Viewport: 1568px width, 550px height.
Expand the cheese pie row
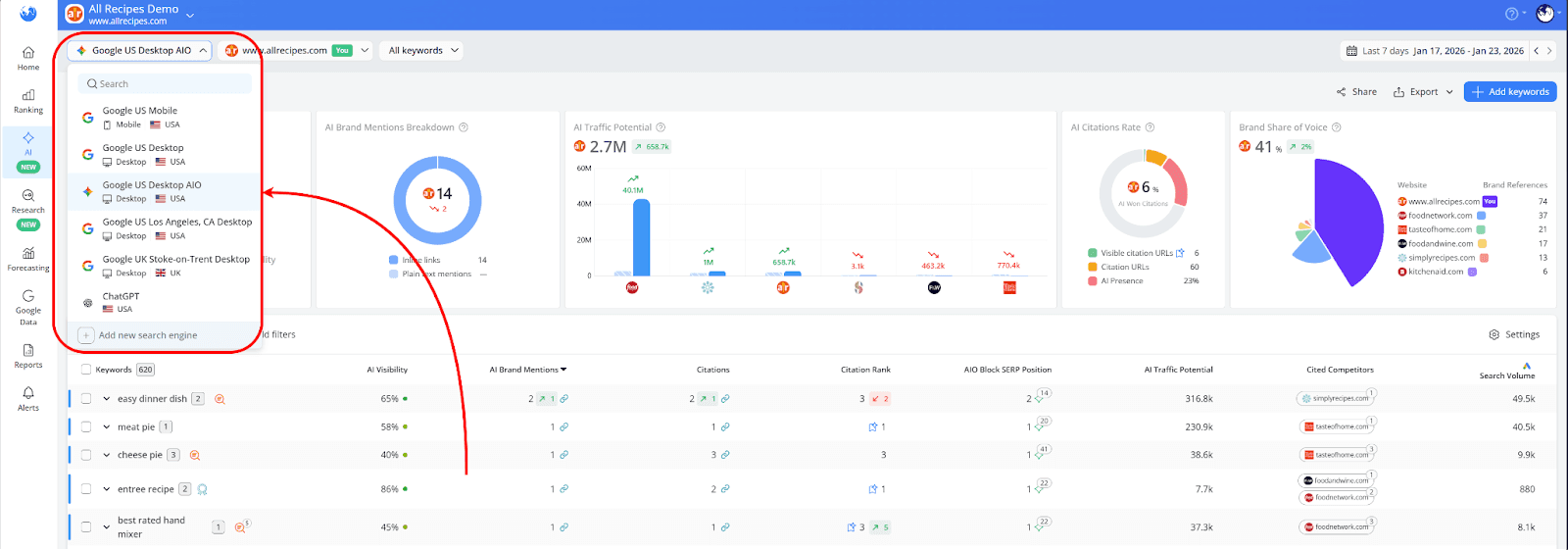click(107, 455)
